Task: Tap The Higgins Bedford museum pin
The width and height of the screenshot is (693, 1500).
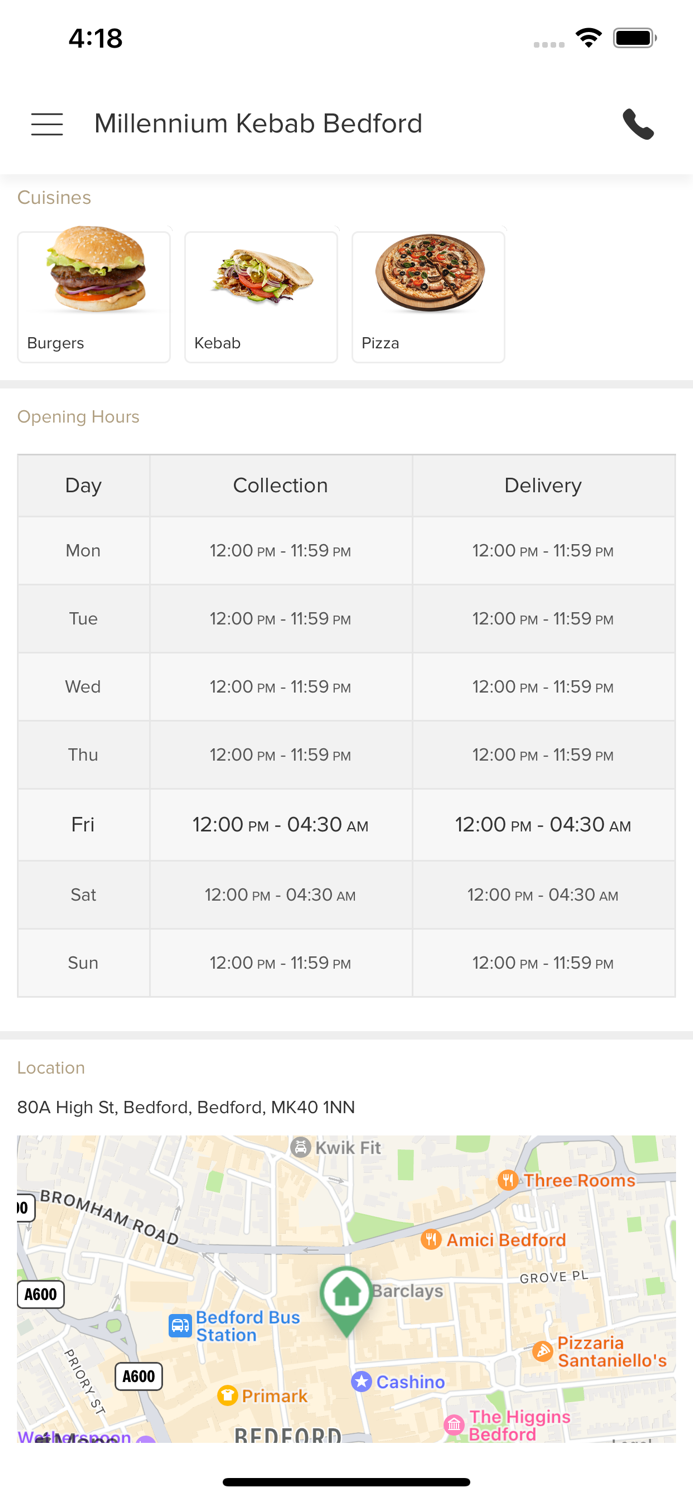Action: (x=454, y=1424)
